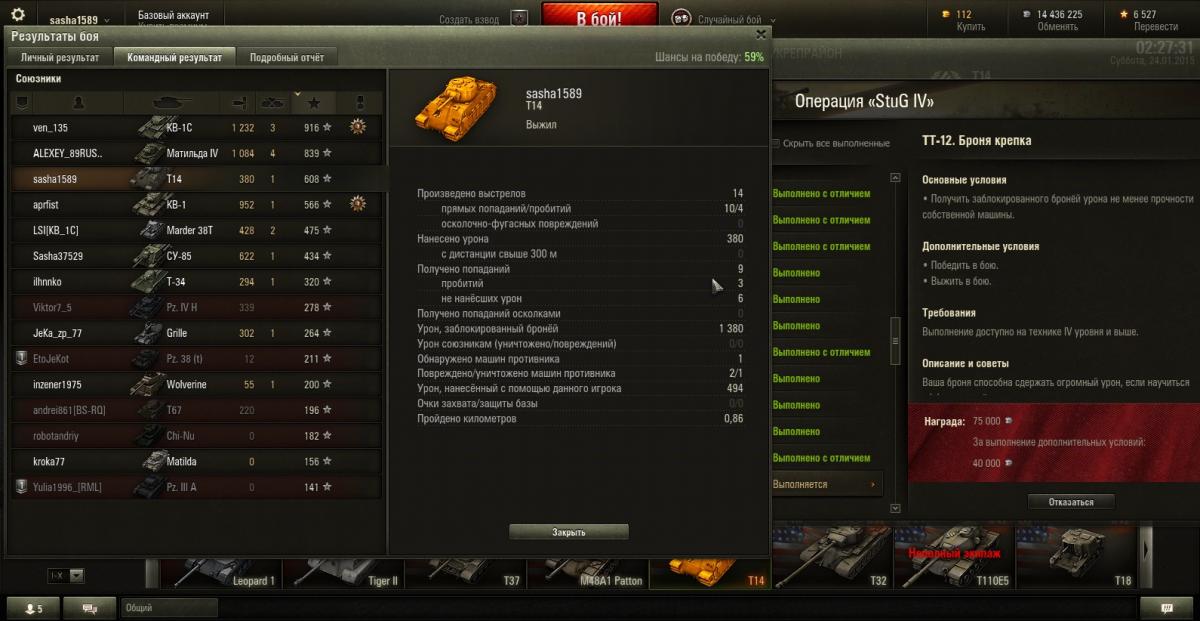Sort allies by the destroyed vehicles column icon
Viewport: 1200px width, 621px height.
pos(273,103)
